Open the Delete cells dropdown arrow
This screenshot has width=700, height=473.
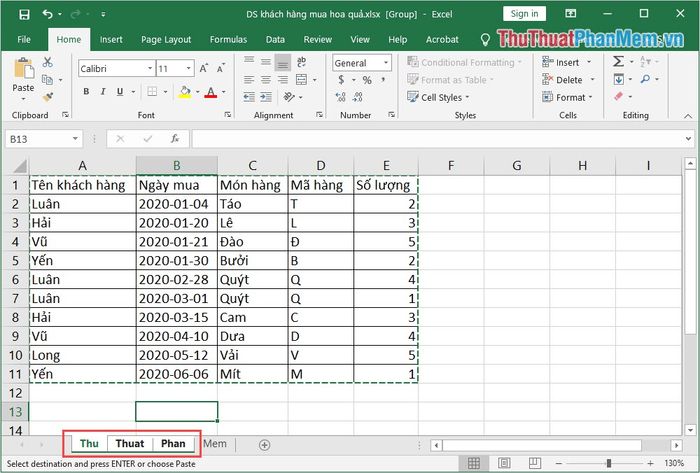click(593, 80)
